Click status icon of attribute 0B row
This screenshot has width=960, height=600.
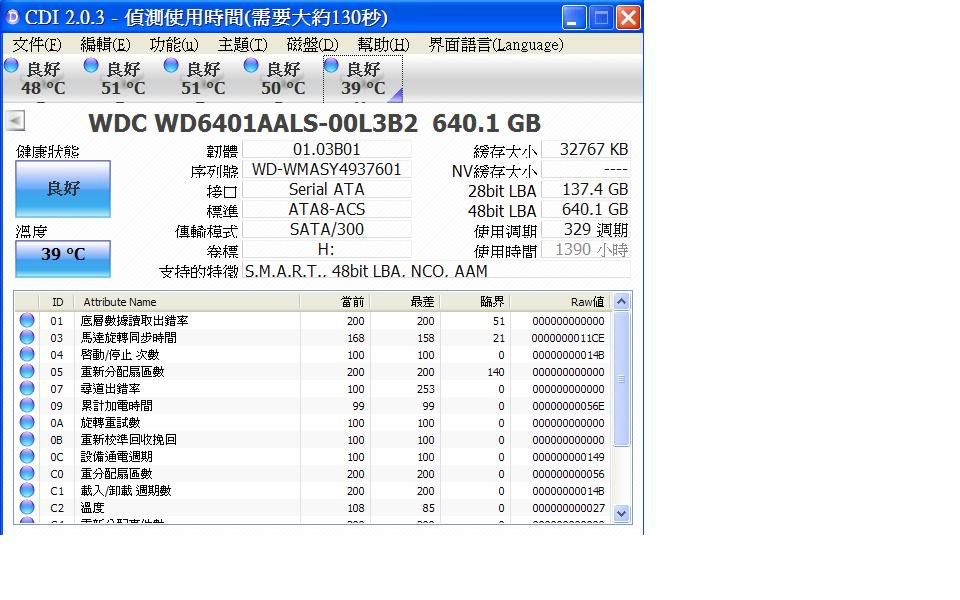pos(27,440)
